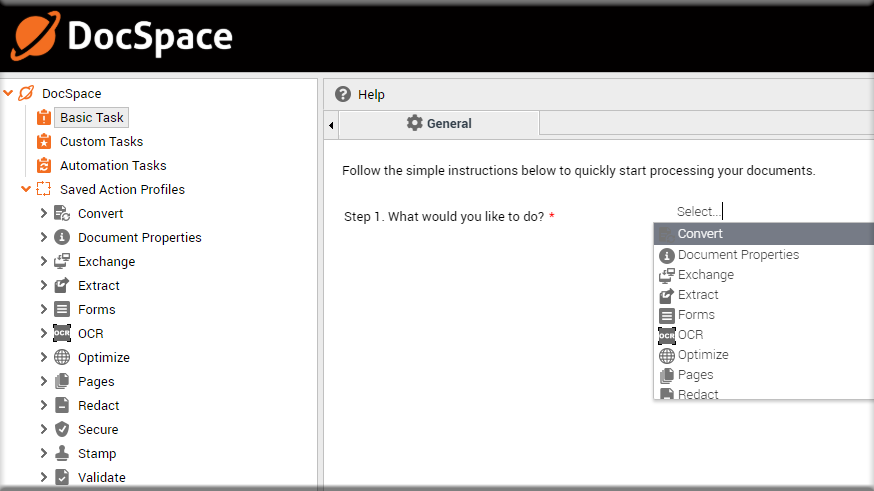Expand the Document Properties tree node
The height and width of the screenshot is (491, 874).
click(43, 237)
